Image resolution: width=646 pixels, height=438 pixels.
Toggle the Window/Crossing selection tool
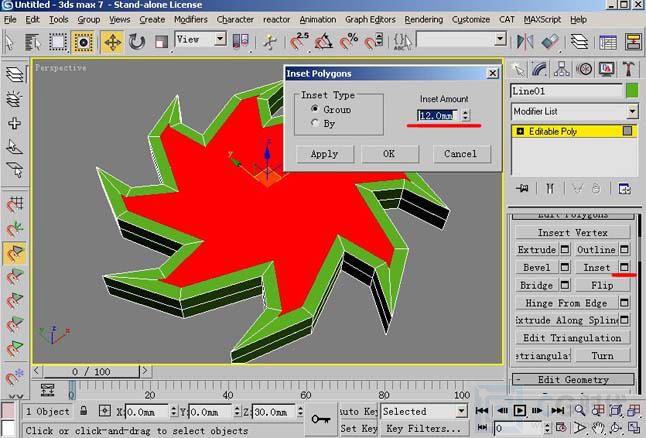(x=83, y=42)
